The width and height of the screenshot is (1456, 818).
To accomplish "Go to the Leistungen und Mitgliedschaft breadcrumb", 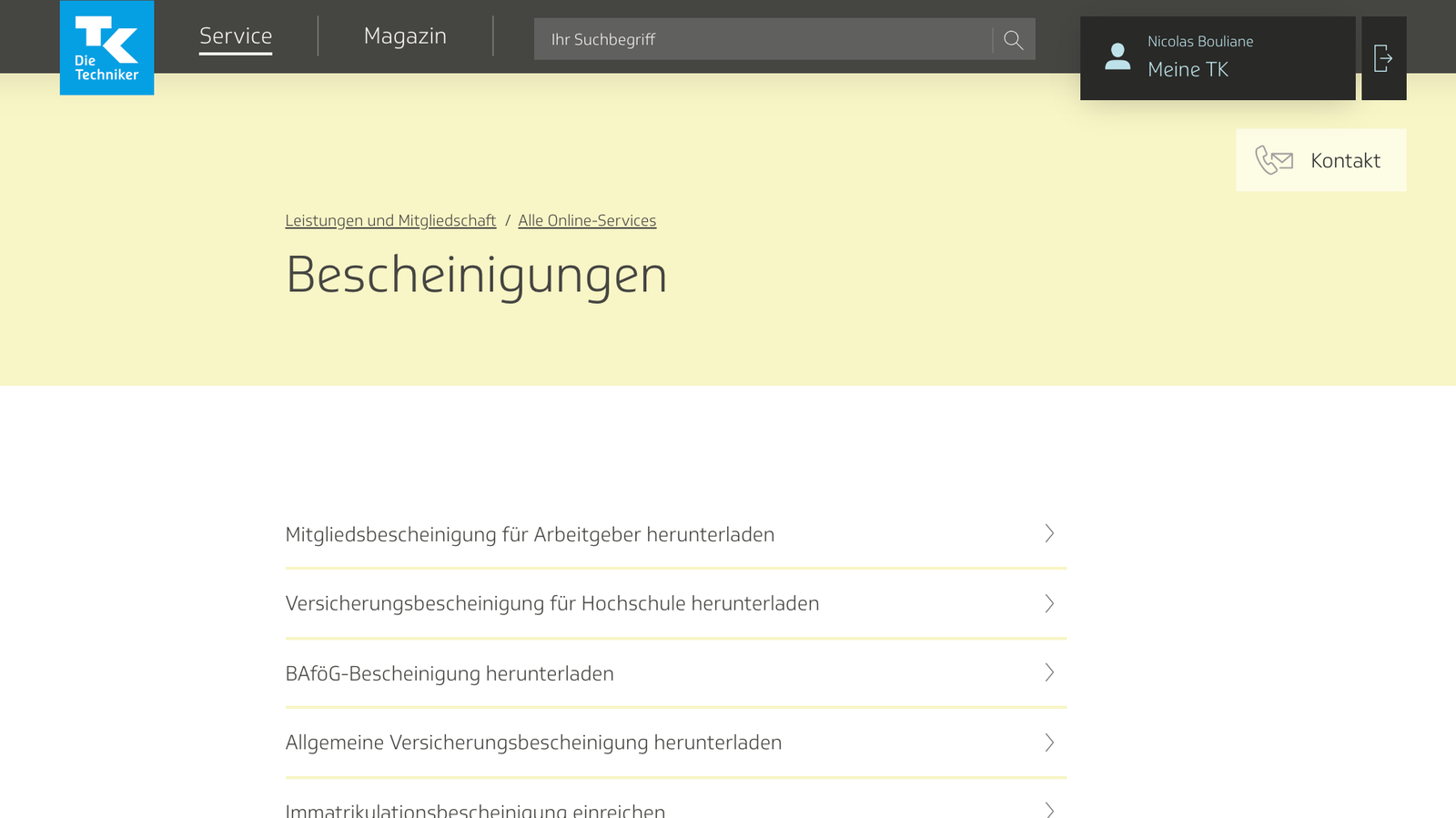I will tap(390, 220).
